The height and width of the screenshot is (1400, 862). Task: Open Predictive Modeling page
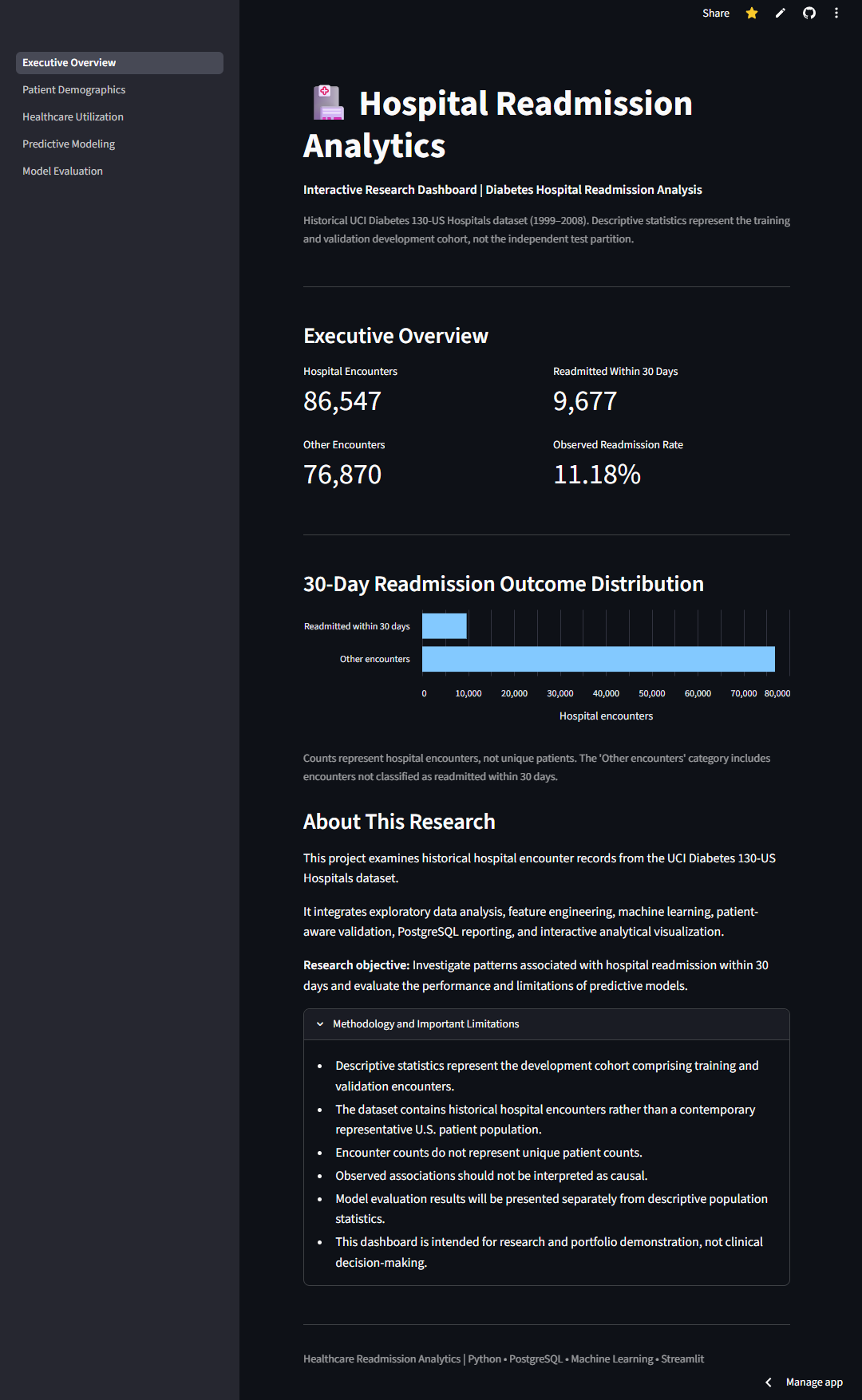coord(120,144)
